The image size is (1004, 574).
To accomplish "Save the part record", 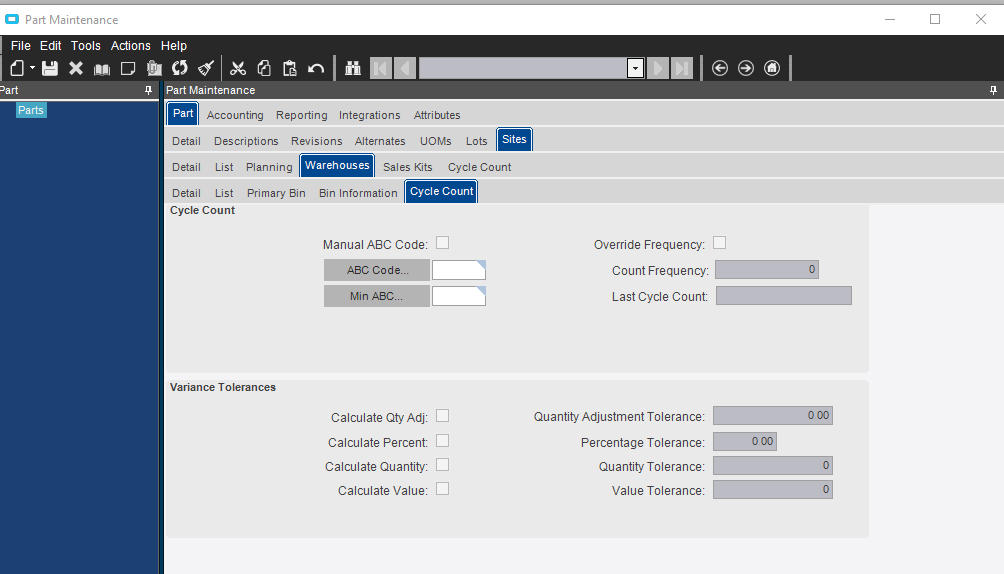I will point(49,68).
